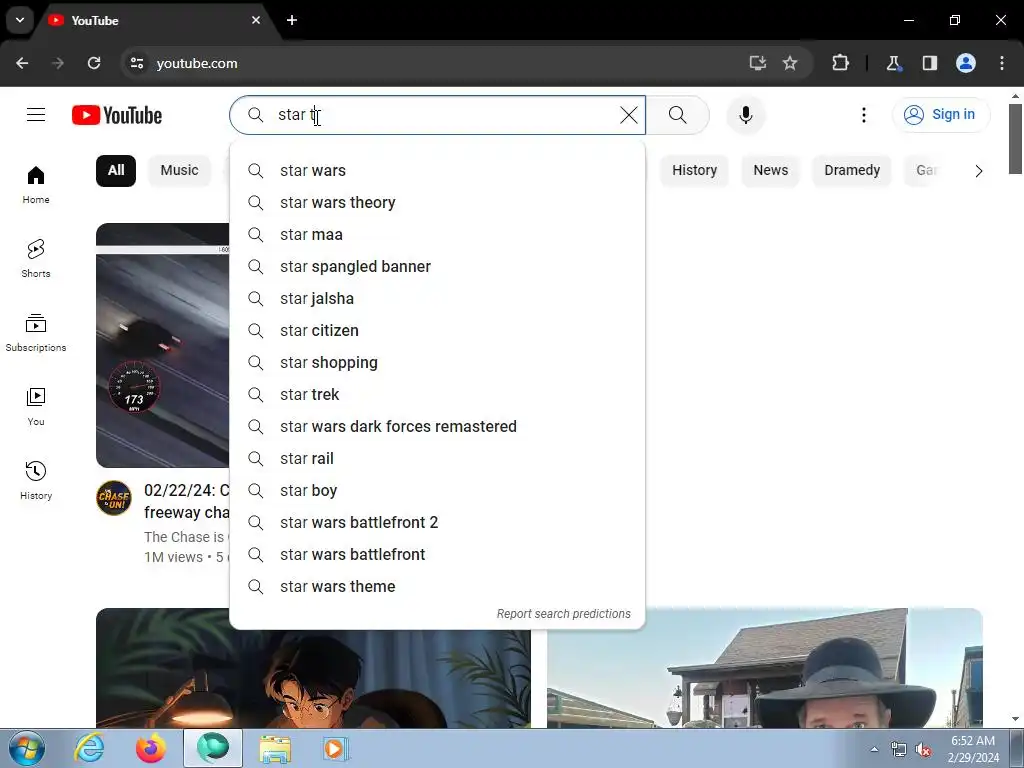Choose the 'star wars' suggestion
Screen dimensions: 1024x768
pyautogui.click(x=437, y=170)
